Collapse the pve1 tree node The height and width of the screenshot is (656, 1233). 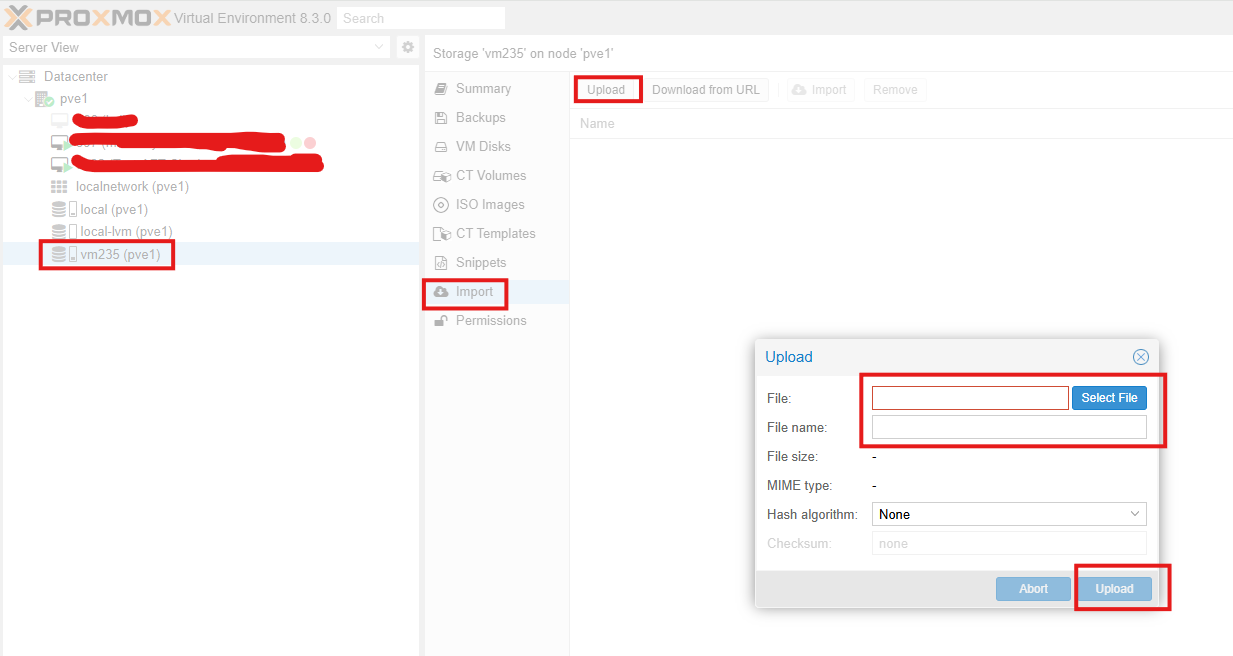tap(28, 99)
